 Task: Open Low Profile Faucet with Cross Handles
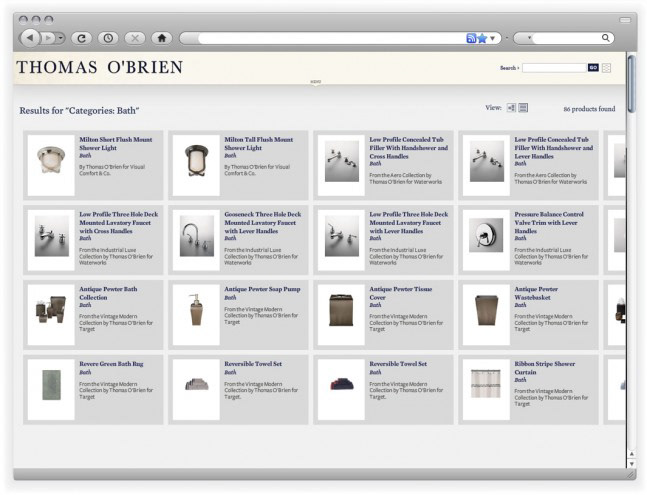click(x=118, y=222)
